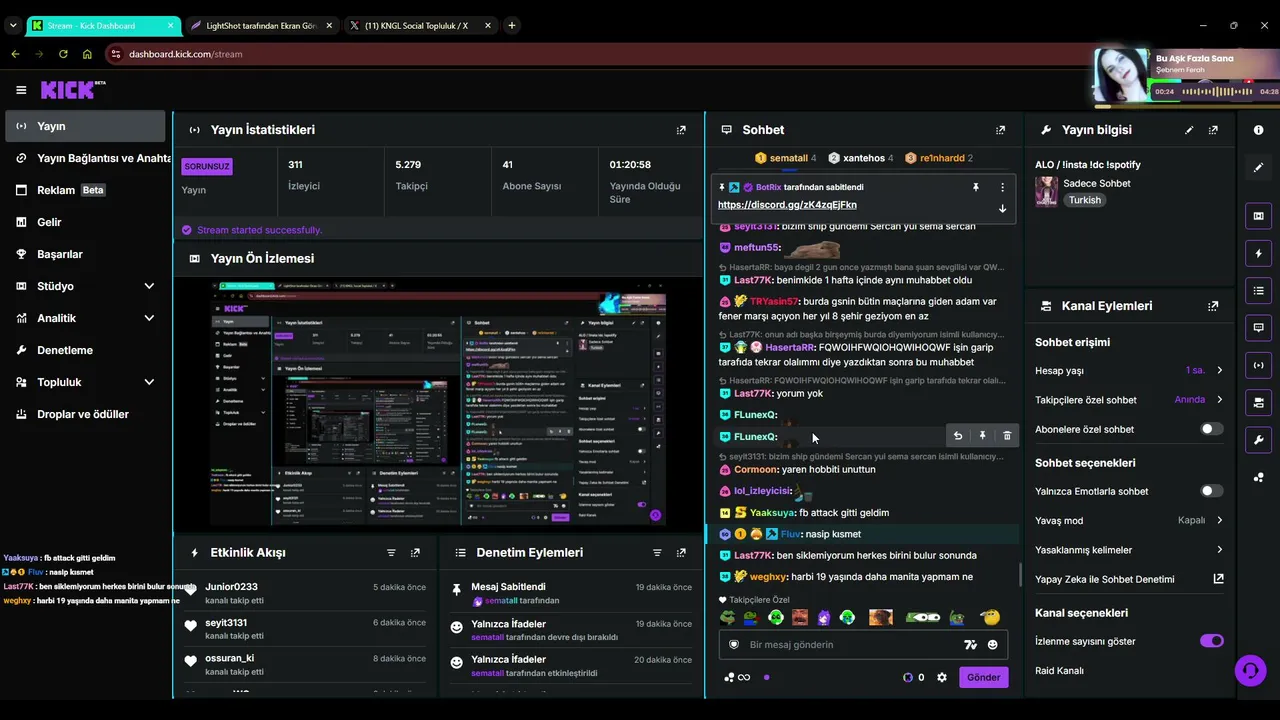
Task: Toggle the chat widget icon in right rail
Action: coord(1258,328)
